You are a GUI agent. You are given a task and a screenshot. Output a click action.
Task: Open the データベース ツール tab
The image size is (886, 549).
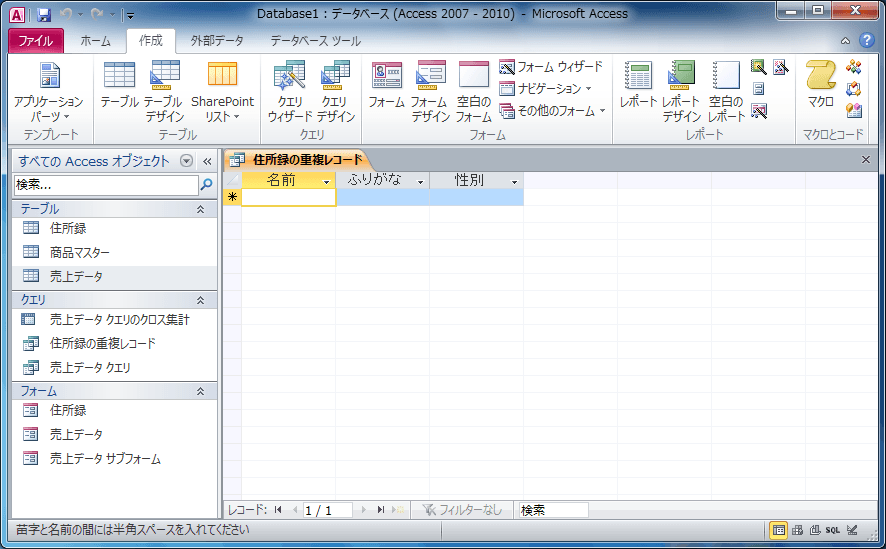(315, 41)
